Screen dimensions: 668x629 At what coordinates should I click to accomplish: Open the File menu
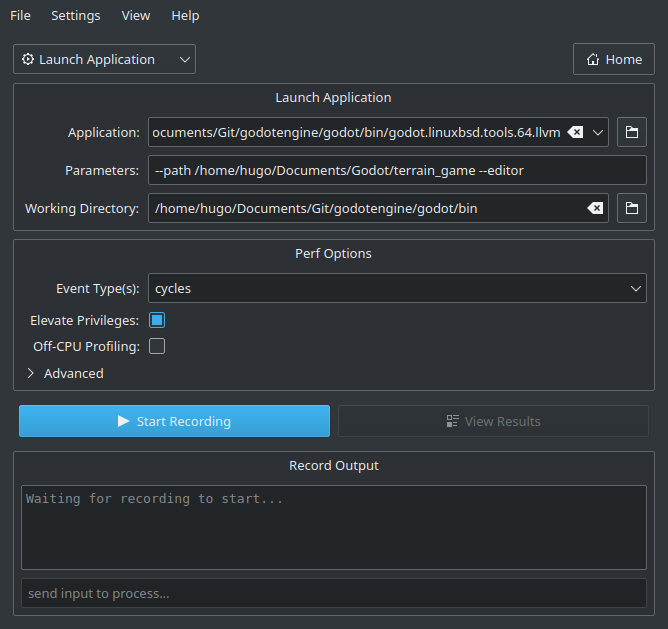pos(20,15)
